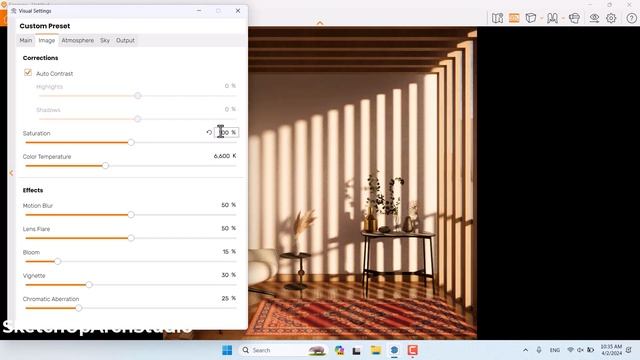Open the black-and-white taskbar app icon
This screenshot has width=640, height=360.
356,351
